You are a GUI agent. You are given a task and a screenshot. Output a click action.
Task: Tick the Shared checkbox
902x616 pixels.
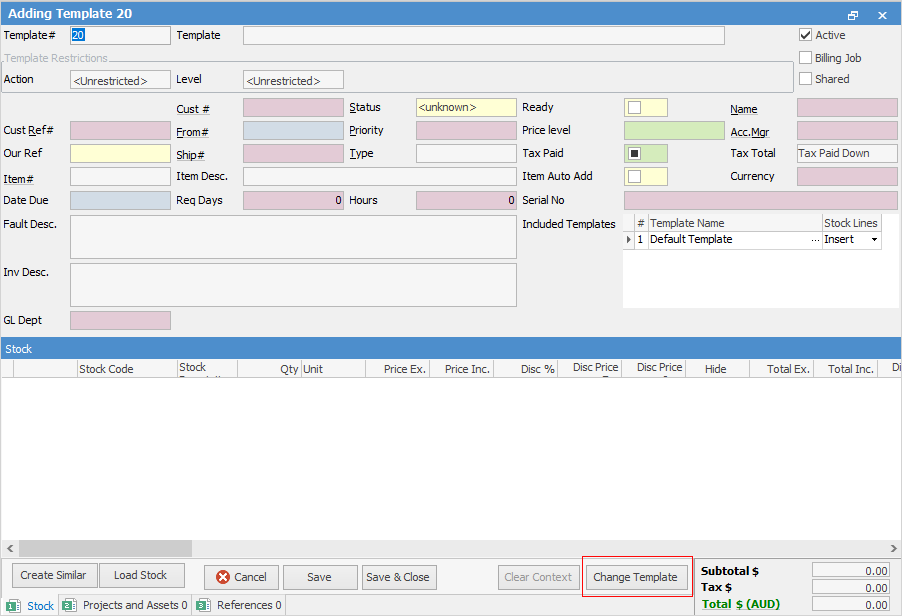(x=806, y=79)
